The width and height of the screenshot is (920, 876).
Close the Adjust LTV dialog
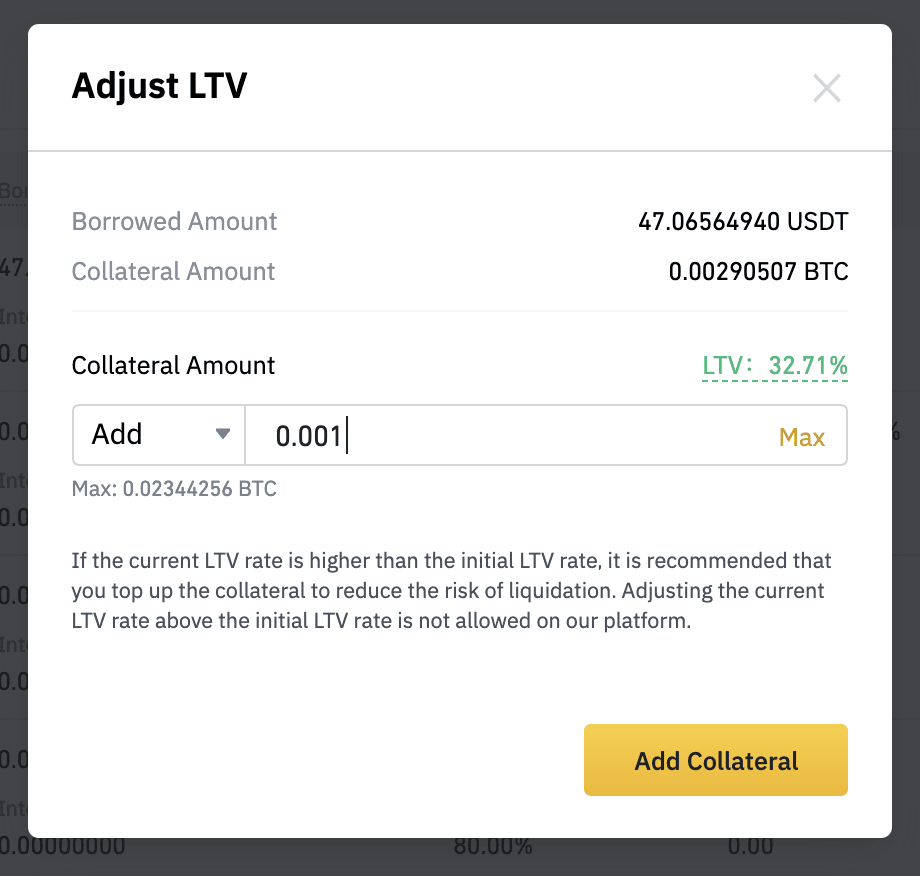(x=827, y=88)
